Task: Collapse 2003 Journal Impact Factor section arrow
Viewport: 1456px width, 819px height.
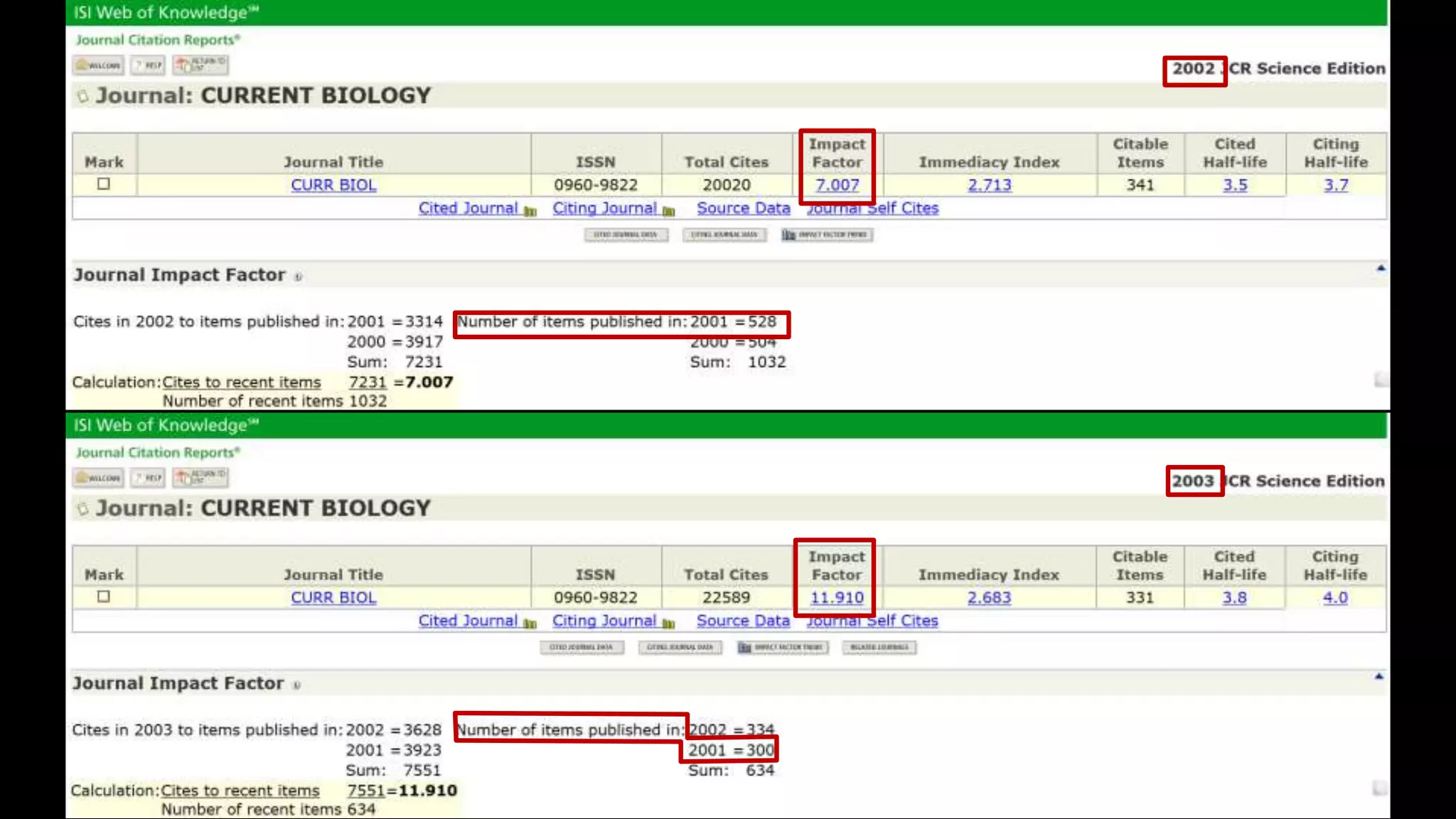Action: tap(1379, 677)
